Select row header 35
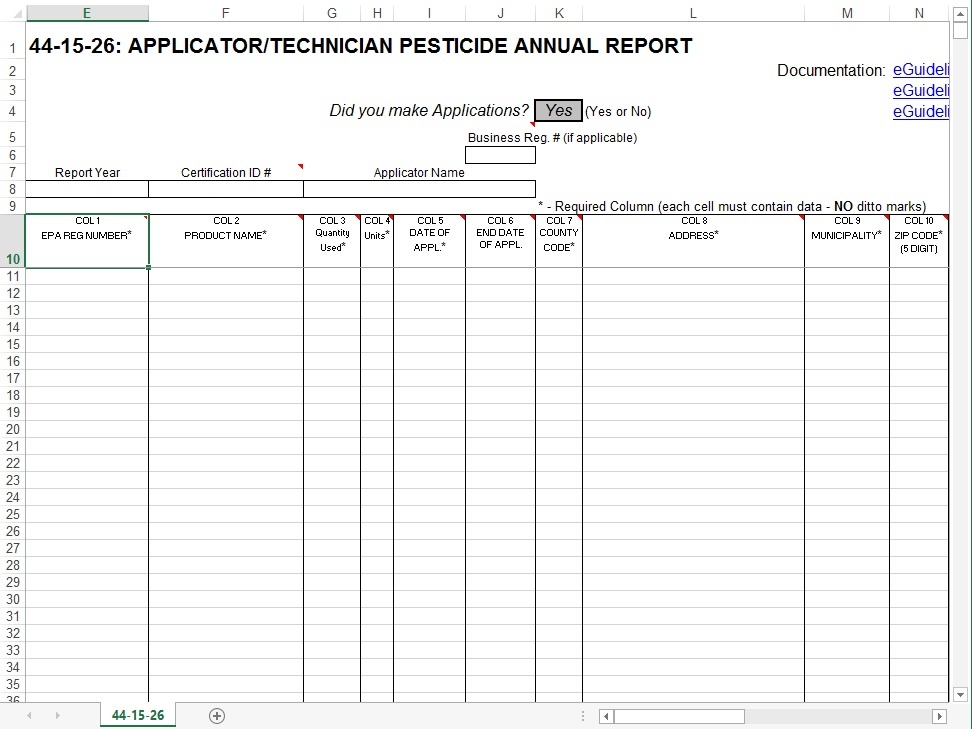This screenshot has width=972, height=729. (x=12, y=684)
